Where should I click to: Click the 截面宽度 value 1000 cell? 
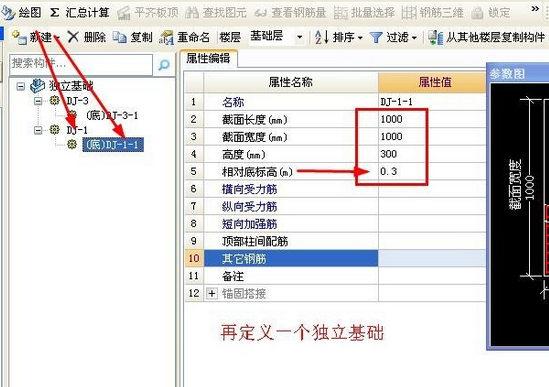pyautogui.click(x=432, y=137)
